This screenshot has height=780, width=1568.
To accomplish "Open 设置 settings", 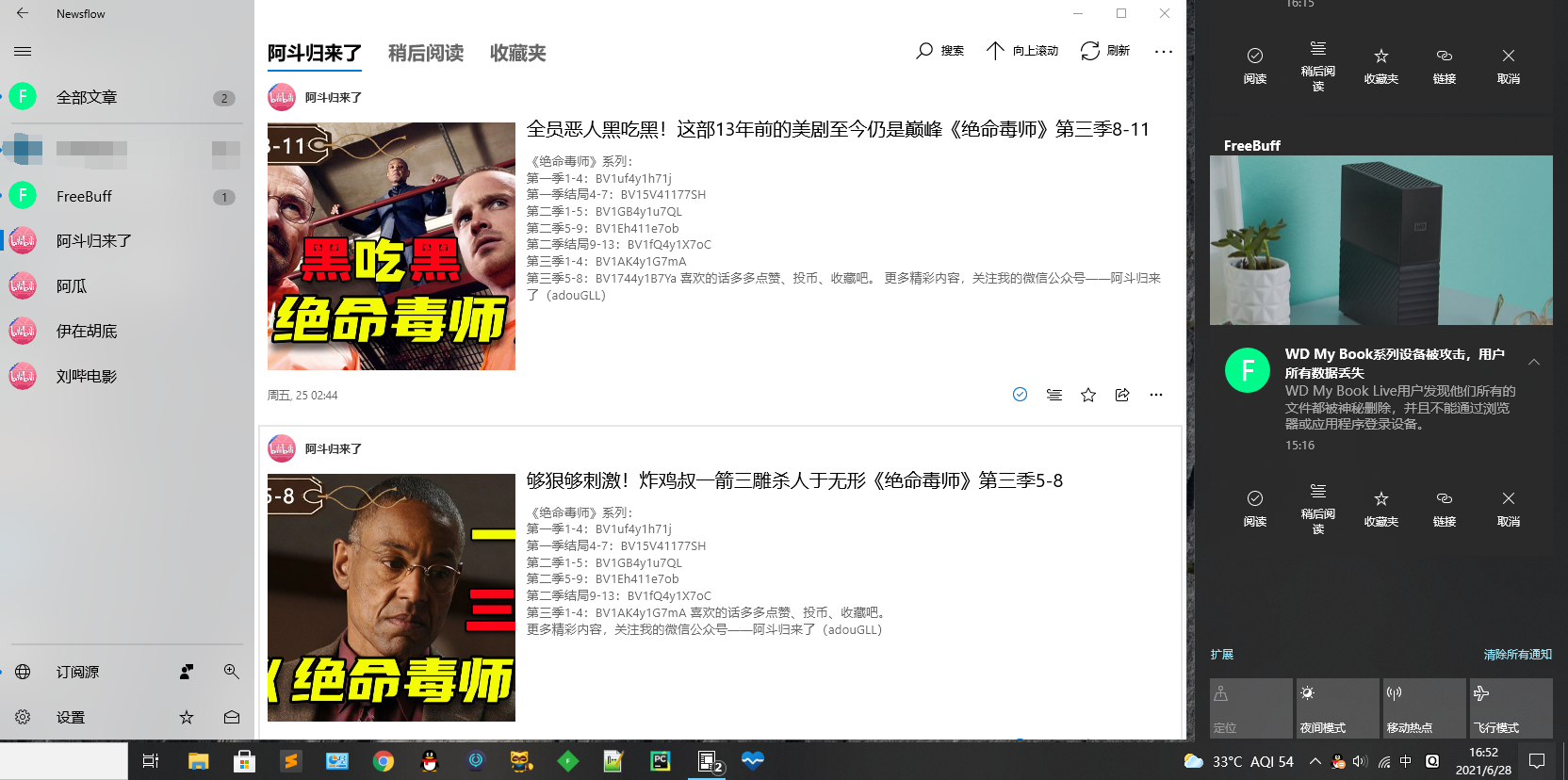I will pyautogui.click(x=70, y=717).
